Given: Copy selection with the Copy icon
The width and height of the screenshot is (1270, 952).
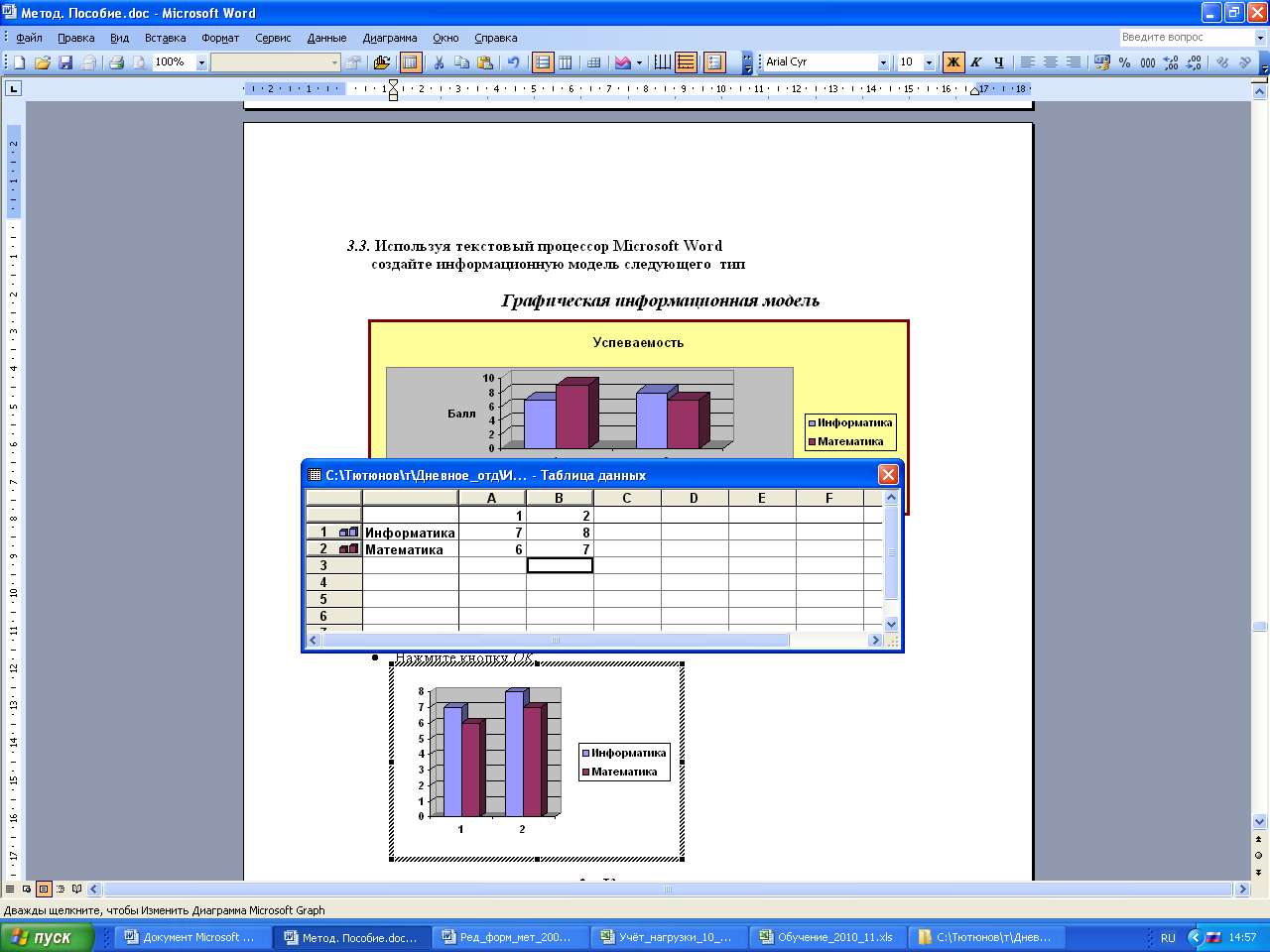Looking at the screenshot, I should coord(461,62).
